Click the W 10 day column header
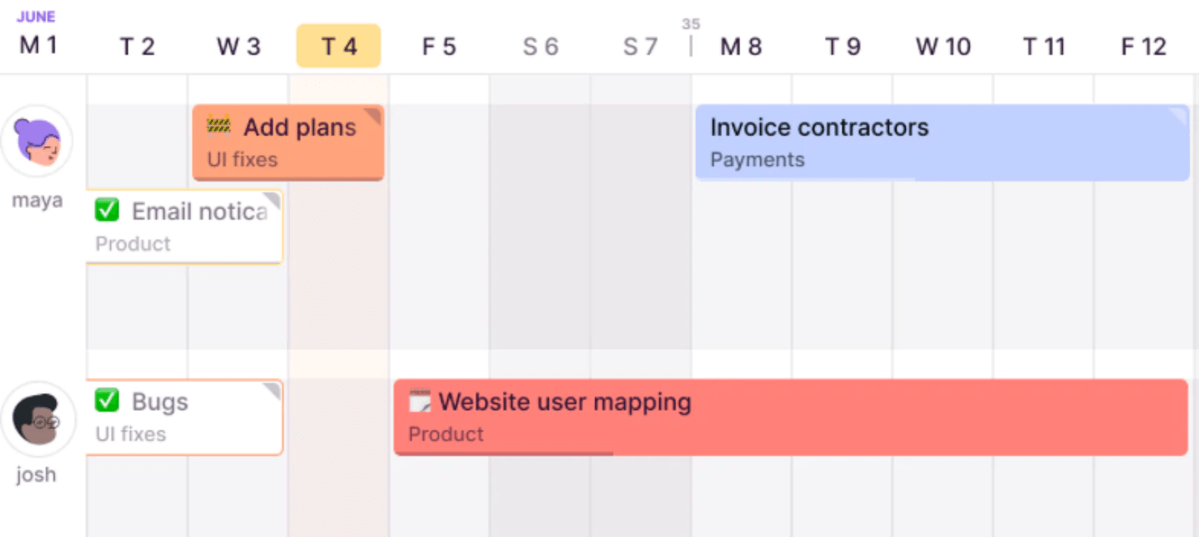This screenshot has height=537, width=1199. click(x=943, y=47)
